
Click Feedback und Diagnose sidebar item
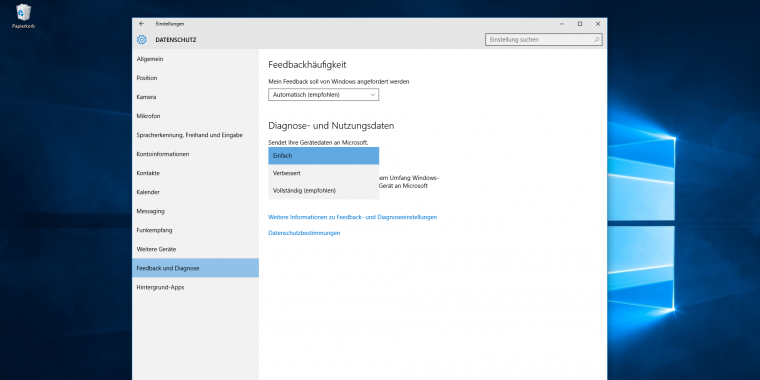(x=195, y=268)
